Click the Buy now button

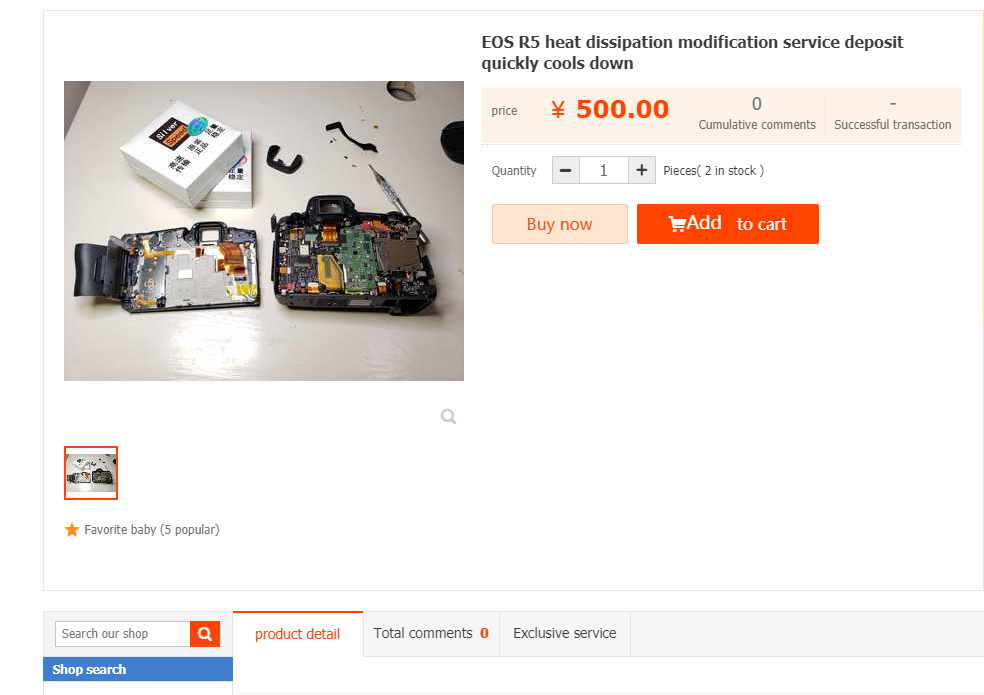(x=560, y=224)
